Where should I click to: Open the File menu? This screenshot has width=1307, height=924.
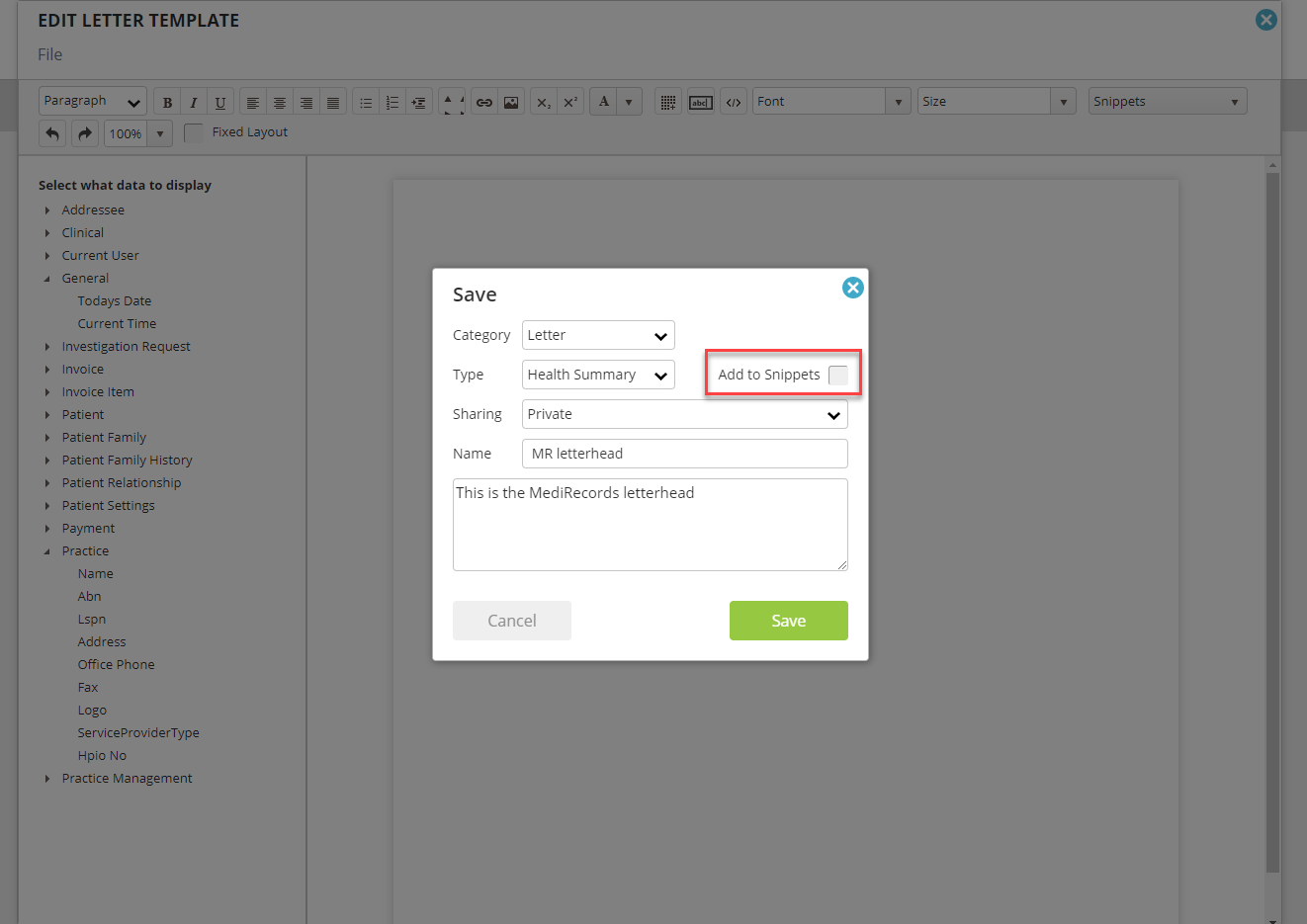click(50, 54)
